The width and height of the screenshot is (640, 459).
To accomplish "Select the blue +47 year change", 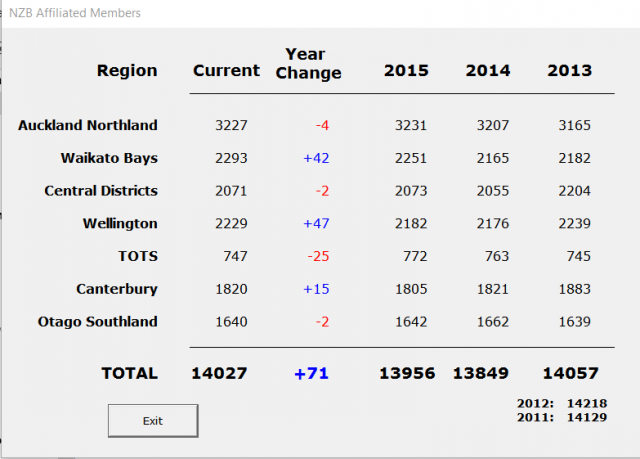I will point(316,224).
